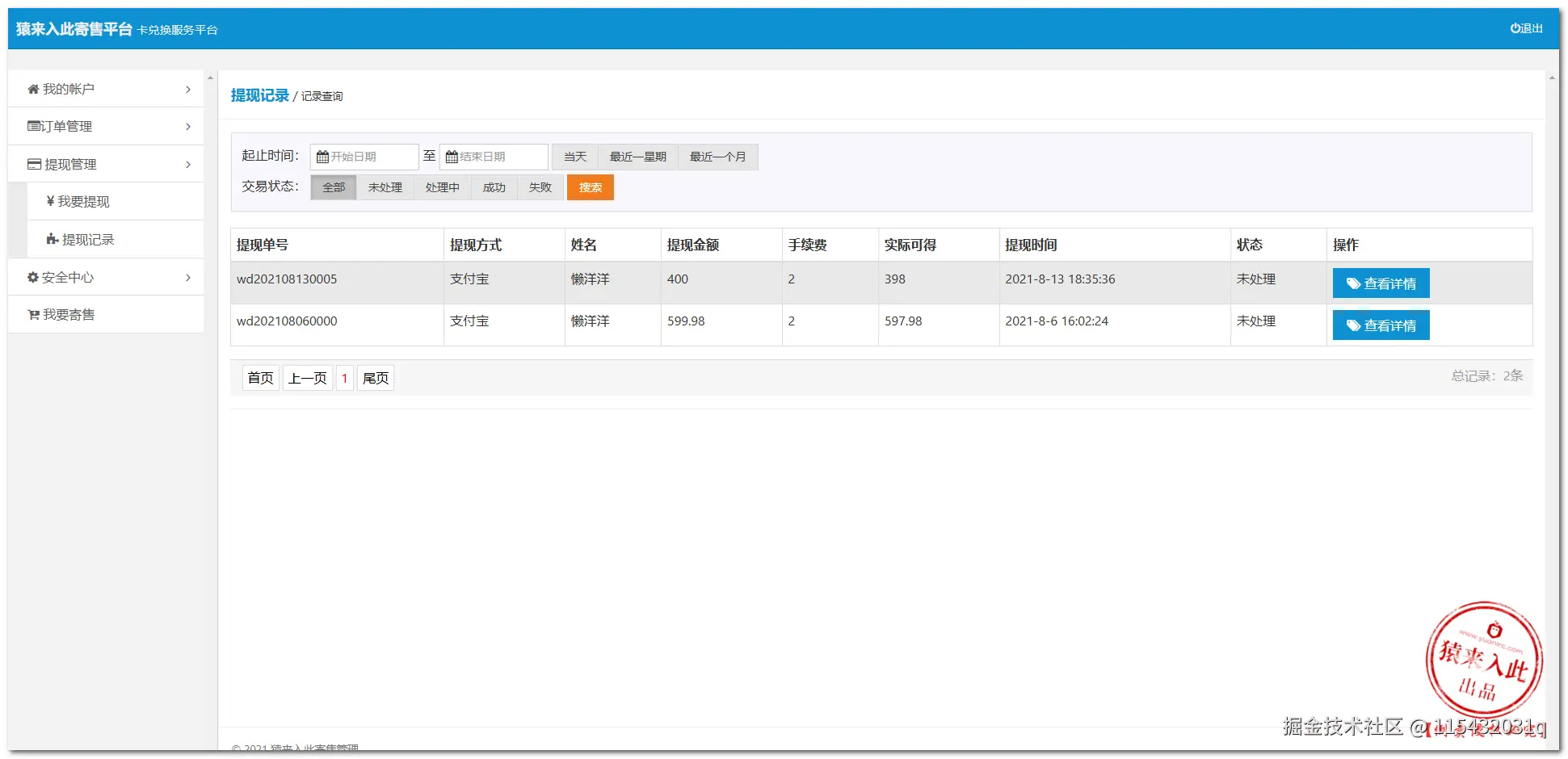Viewport: 1568px width, 759px height.
Task: Select page 1 in pagination
Action: coord(345,378)
